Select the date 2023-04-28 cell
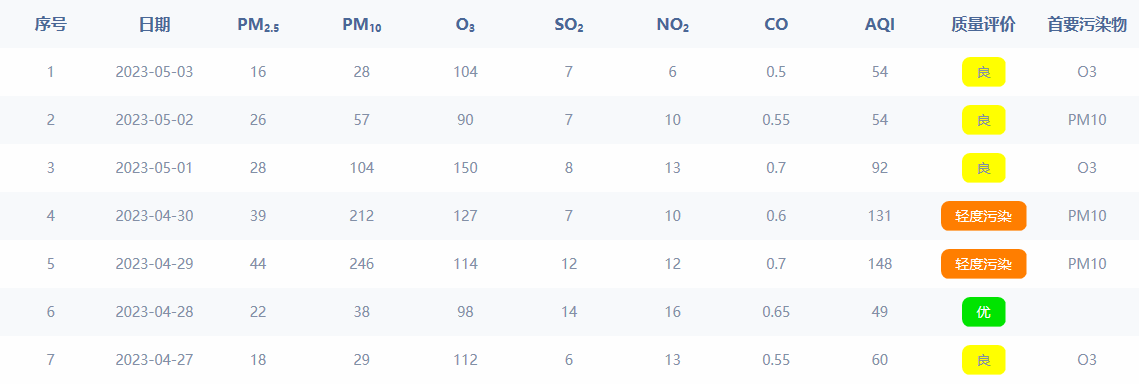1139x392 pixels. click(155, 312)
